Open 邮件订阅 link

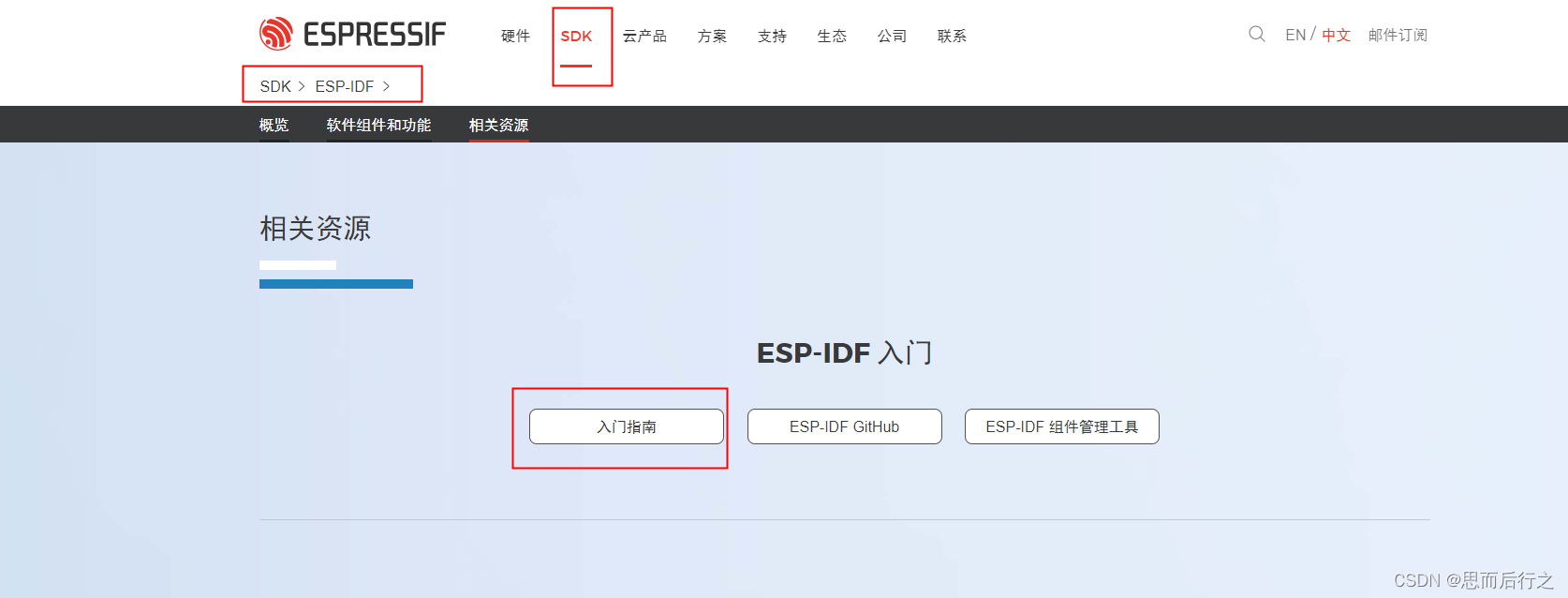click(1398, 35)
